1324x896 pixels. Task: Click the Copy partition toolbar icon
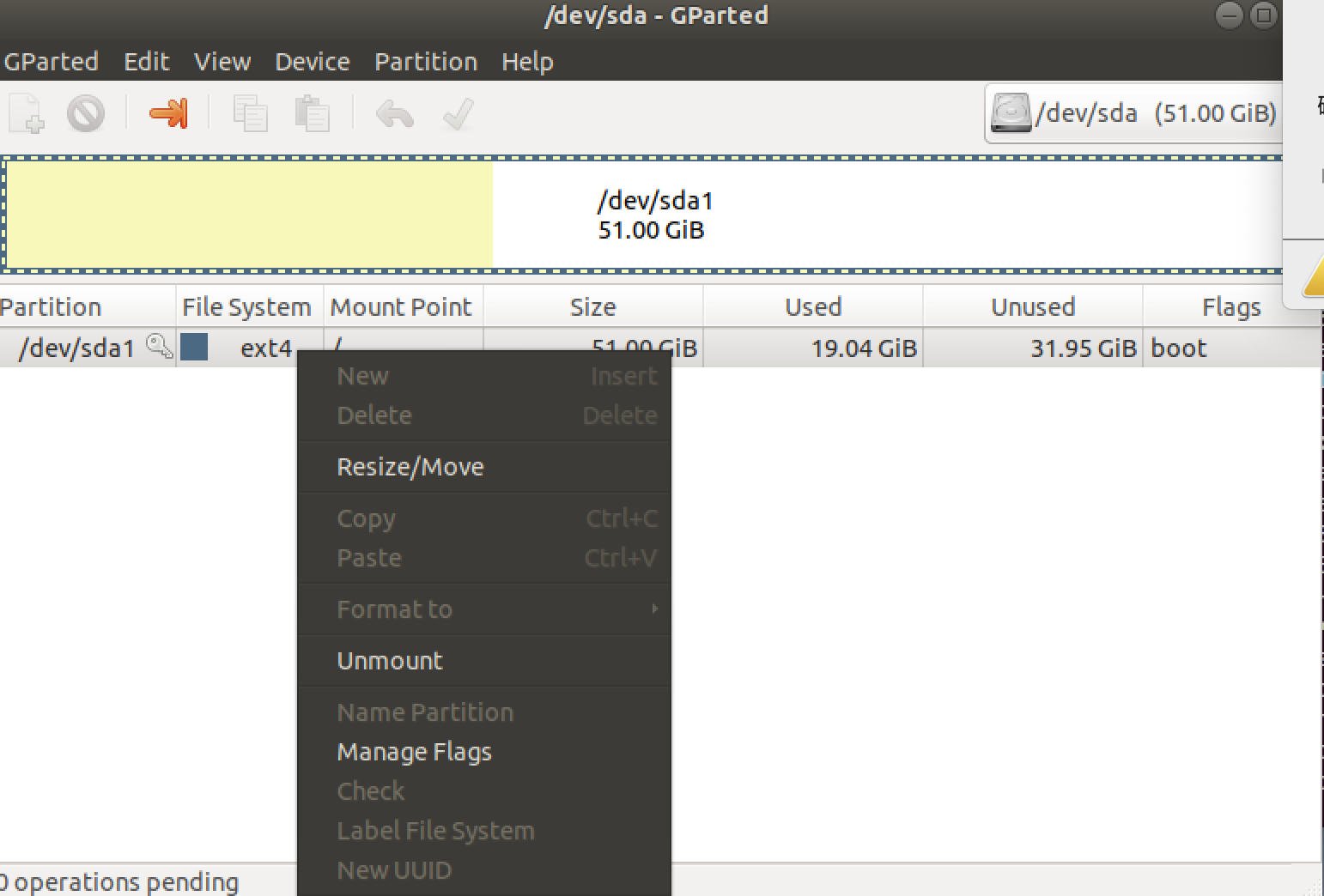[251, 113]
